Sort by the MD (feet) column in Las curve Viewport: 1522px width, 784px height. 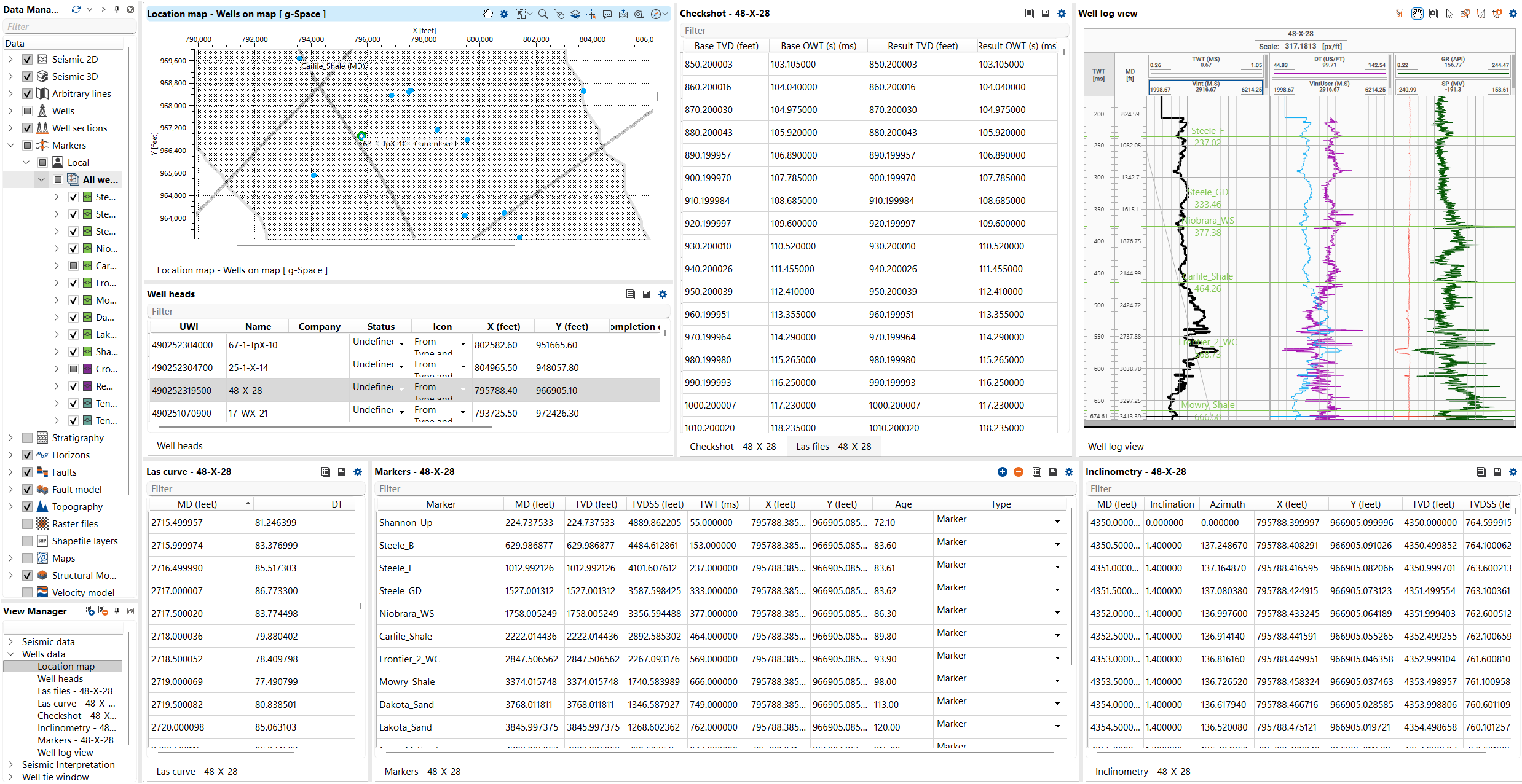click(x=200, y=504)
